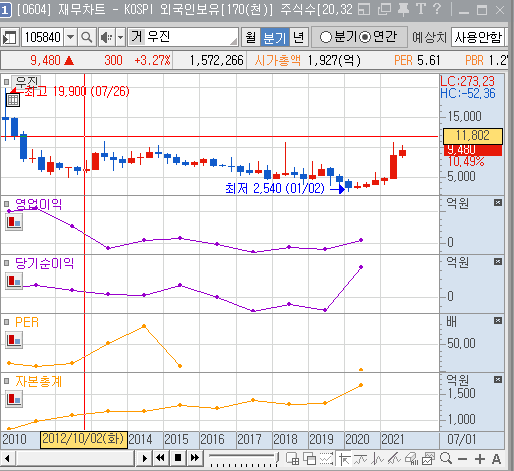Viewport: 514px width, 471px height.
Task: Click the T font icon in the title bar
Action: pyautogui.click(x=421, y=9)
